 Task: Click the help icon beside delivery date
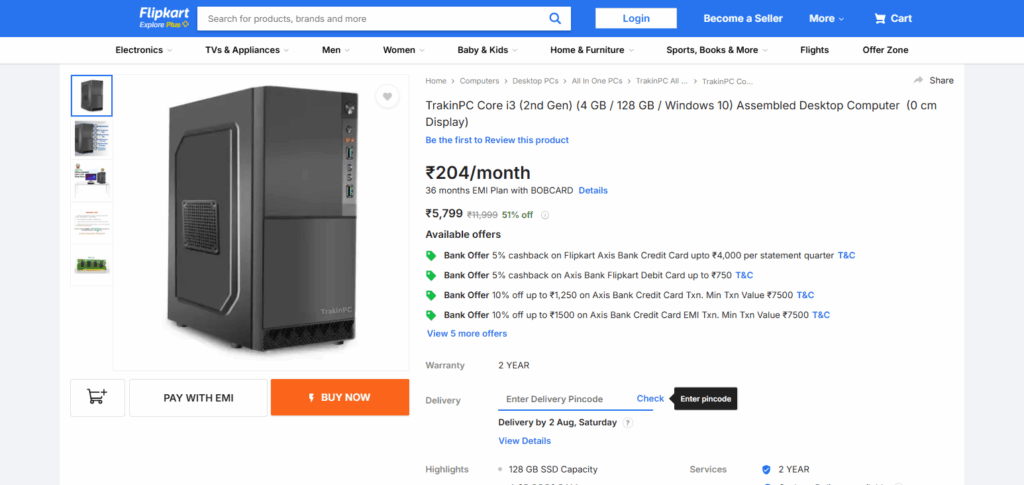coord(628,422)
